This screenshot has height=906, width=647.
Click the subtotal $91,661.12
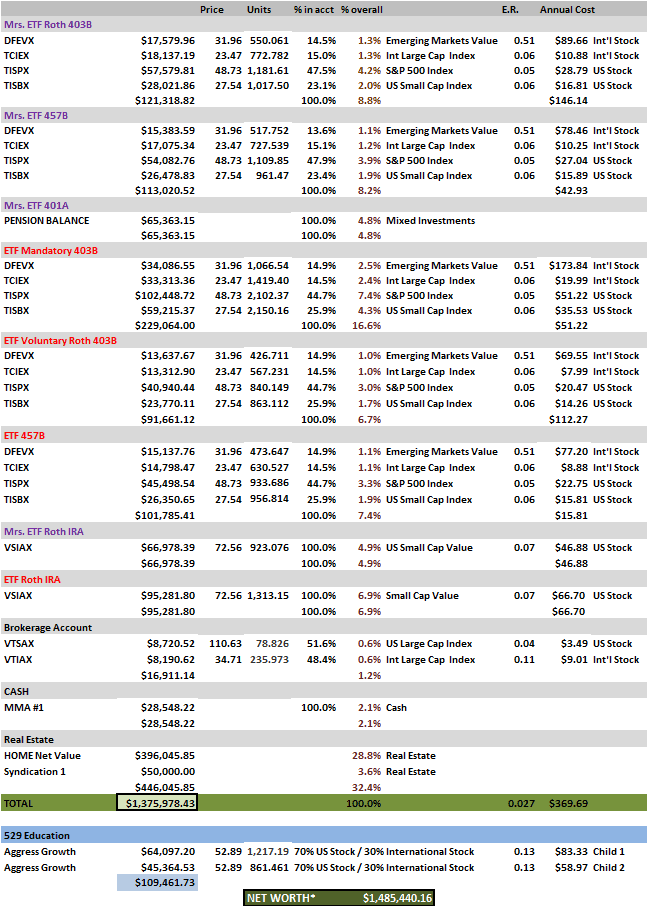[x=168, y=419]
